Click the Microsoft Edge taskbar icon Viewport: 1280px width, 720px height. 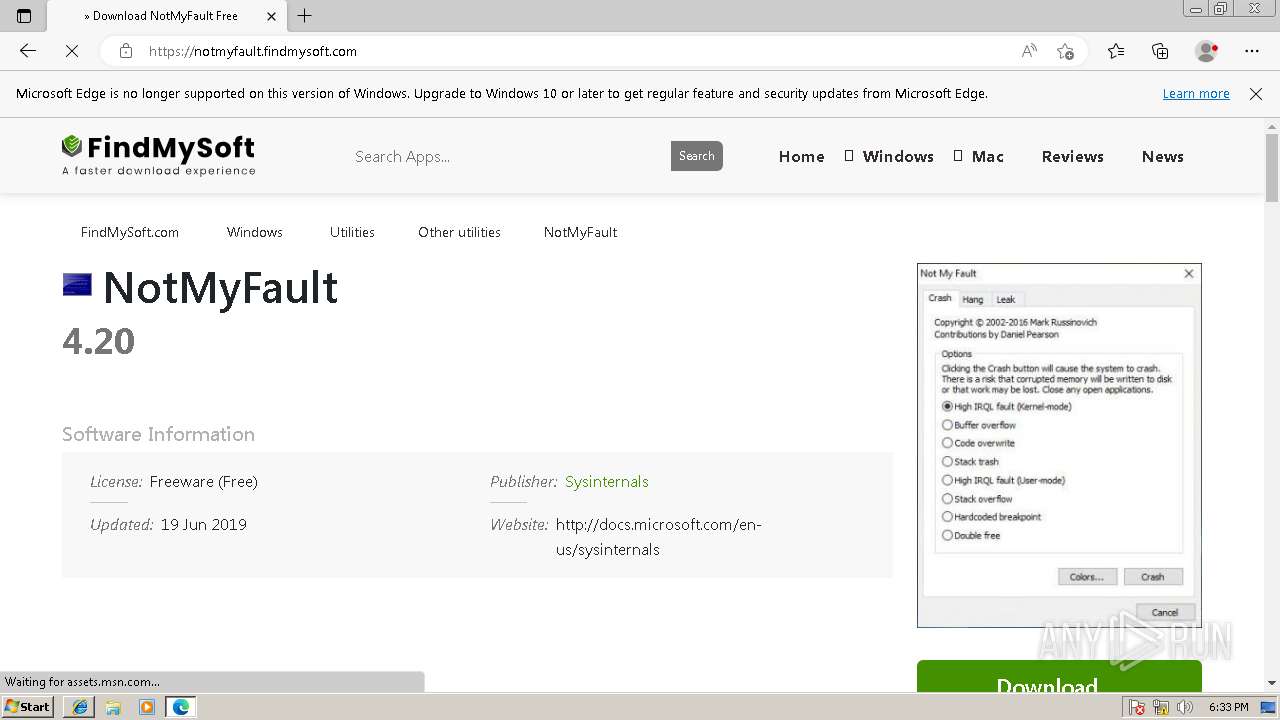[x=181, y=707]
